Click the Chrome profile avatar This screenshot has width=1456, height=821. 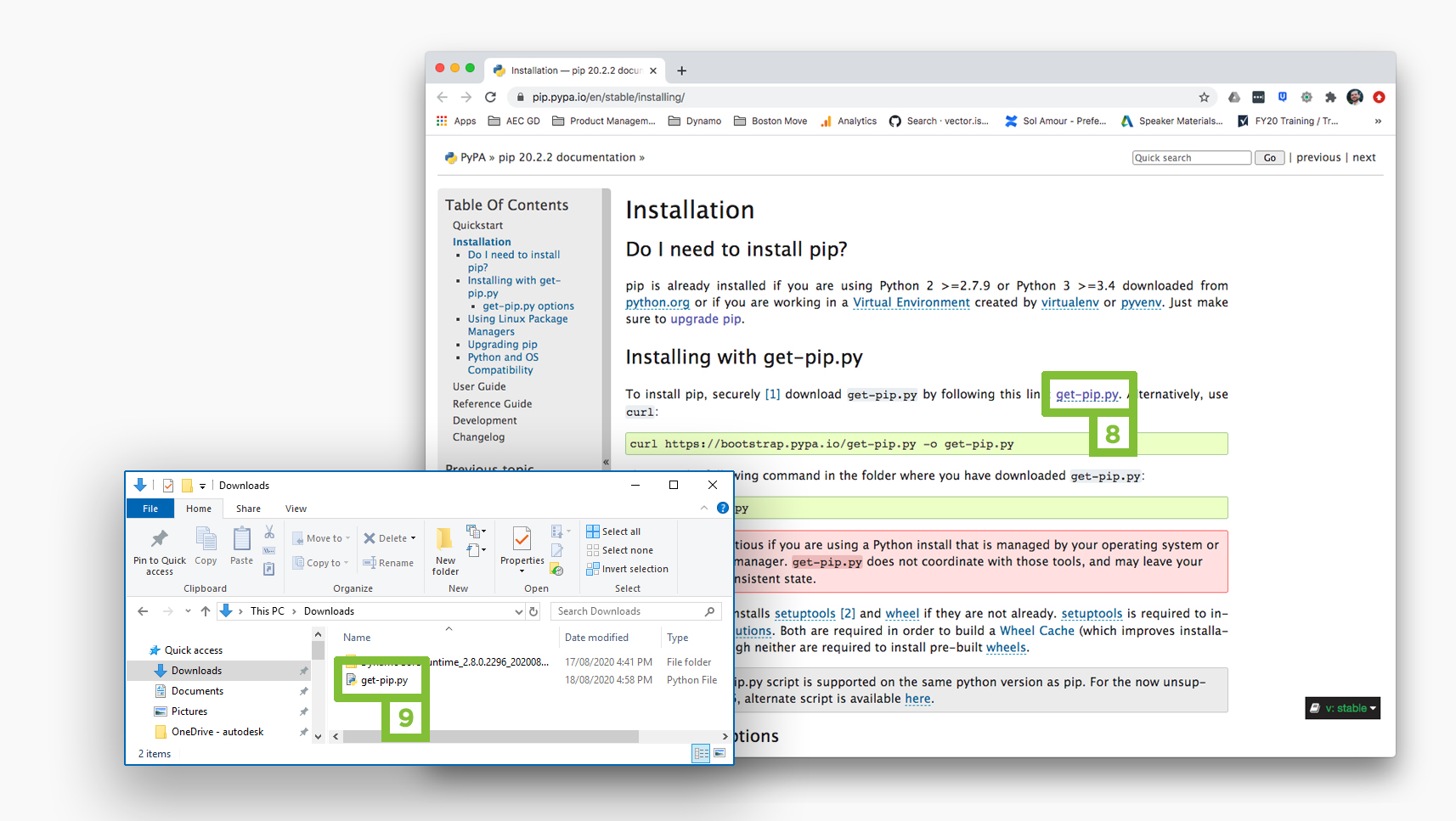pos(1355,97)
